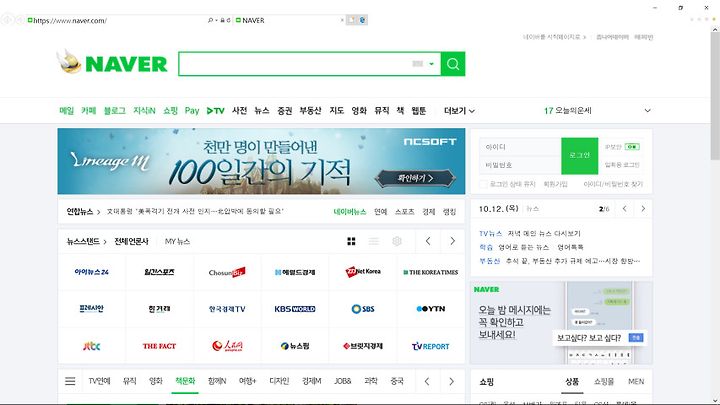720x405 pixels.
Task: Click the green 로그인 button
Action: pyautogui.click(x=579, y=156)
